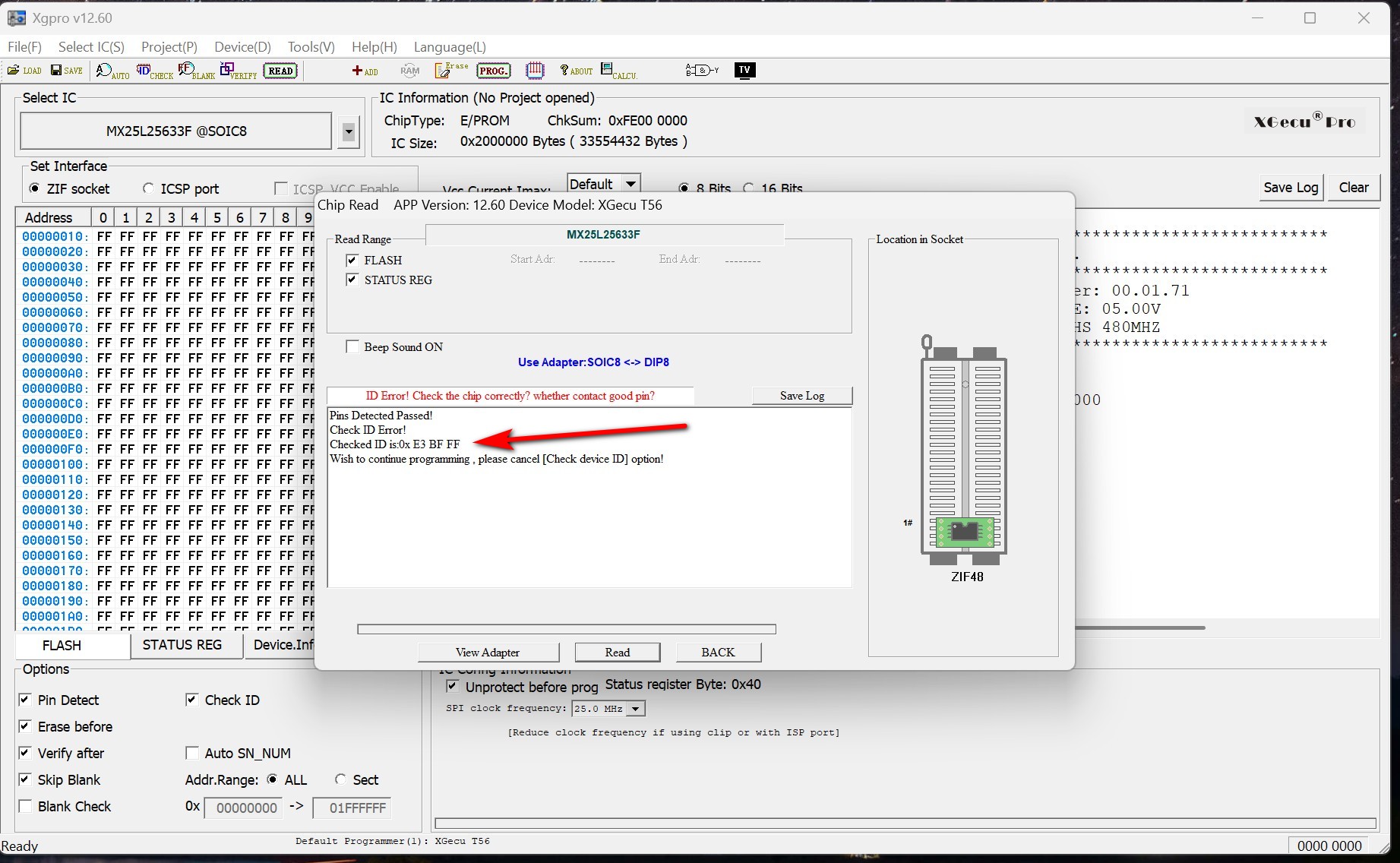This screenshot has width=1400, height=863.
Task: Click the READ chip toolbar icon
Action: pos(280,71)
